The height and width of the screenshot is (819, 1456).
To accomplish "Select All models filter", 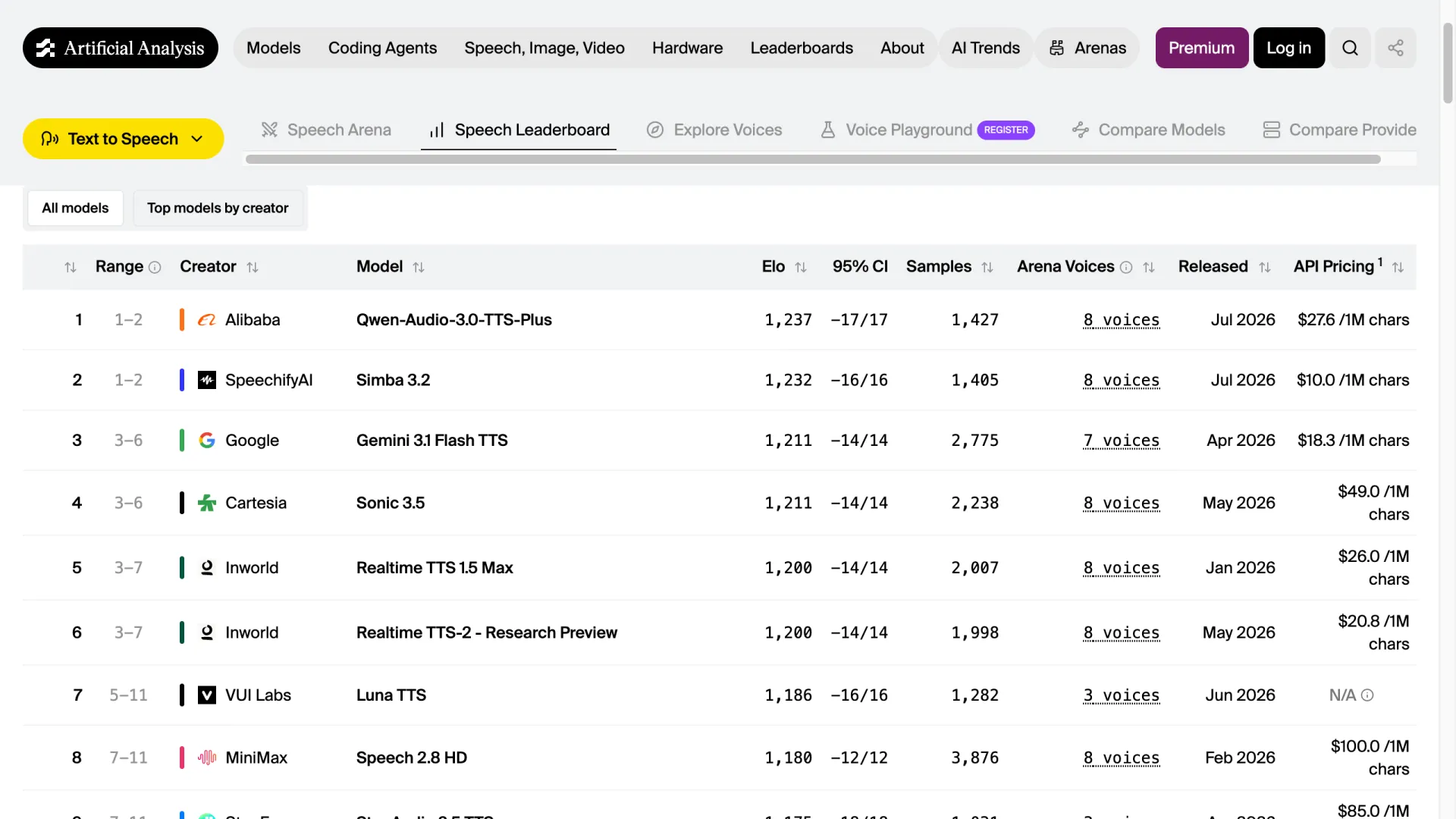I will (x=75, y=208).
